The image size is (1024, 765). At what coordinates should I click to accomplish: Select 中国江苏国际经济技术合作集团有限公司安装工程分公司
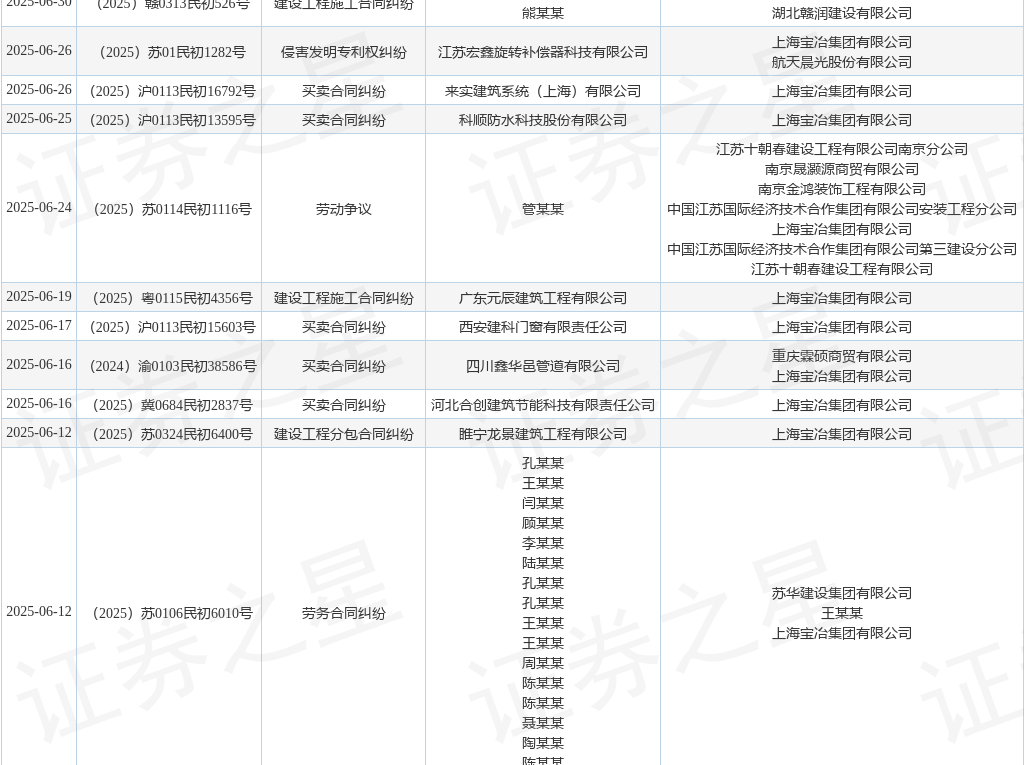(842, 209)
